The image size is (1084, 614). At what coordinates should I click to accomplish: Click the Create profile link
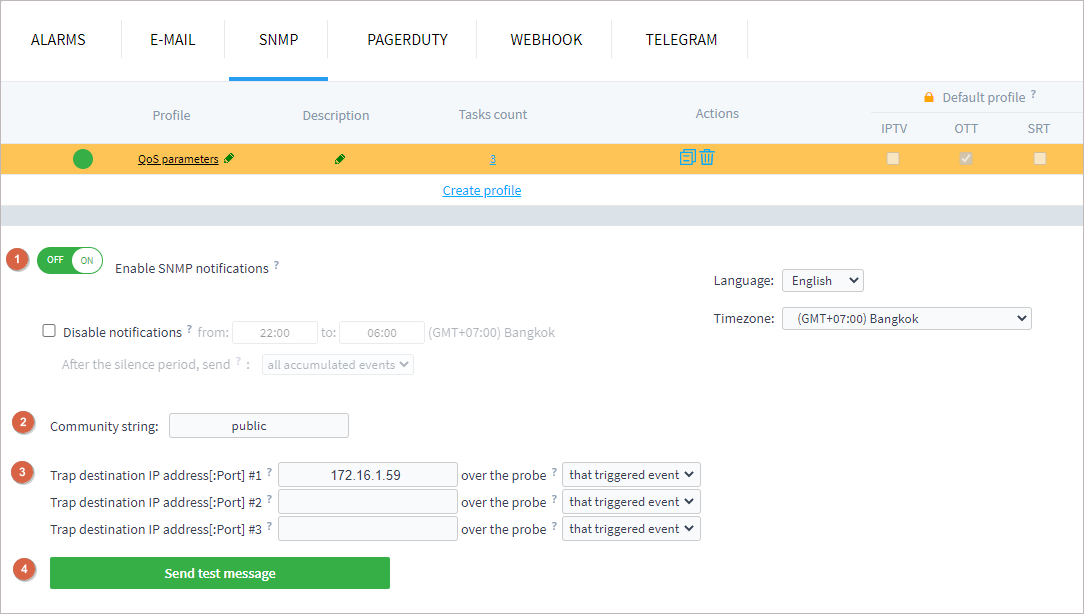click(x=482, y=190)
